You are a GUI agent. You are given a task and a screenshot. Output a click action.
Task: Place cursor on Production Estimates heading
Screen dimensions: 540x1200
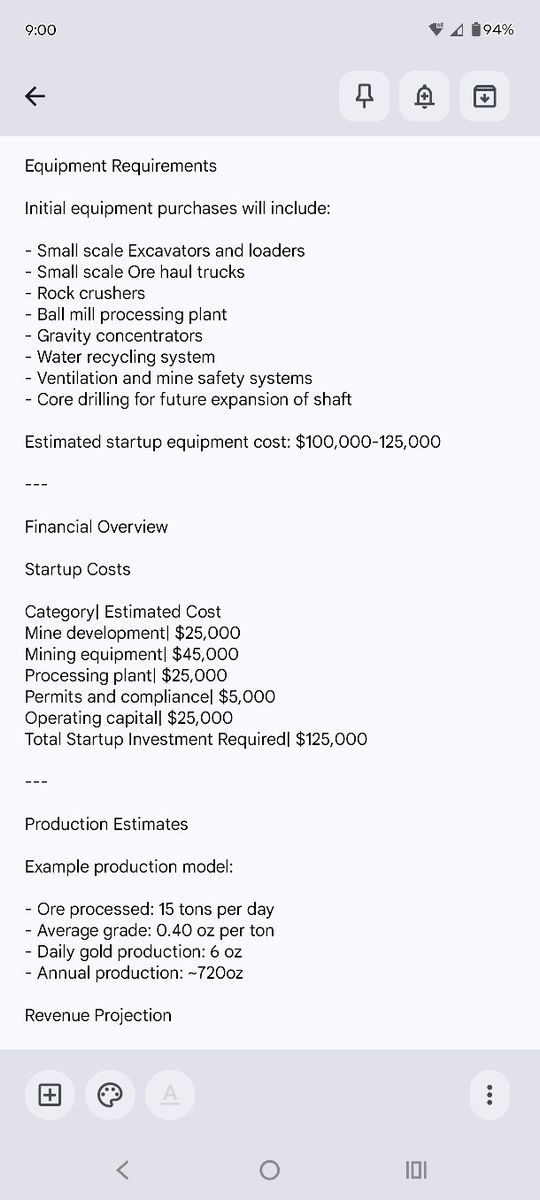[x=106, y=824]
